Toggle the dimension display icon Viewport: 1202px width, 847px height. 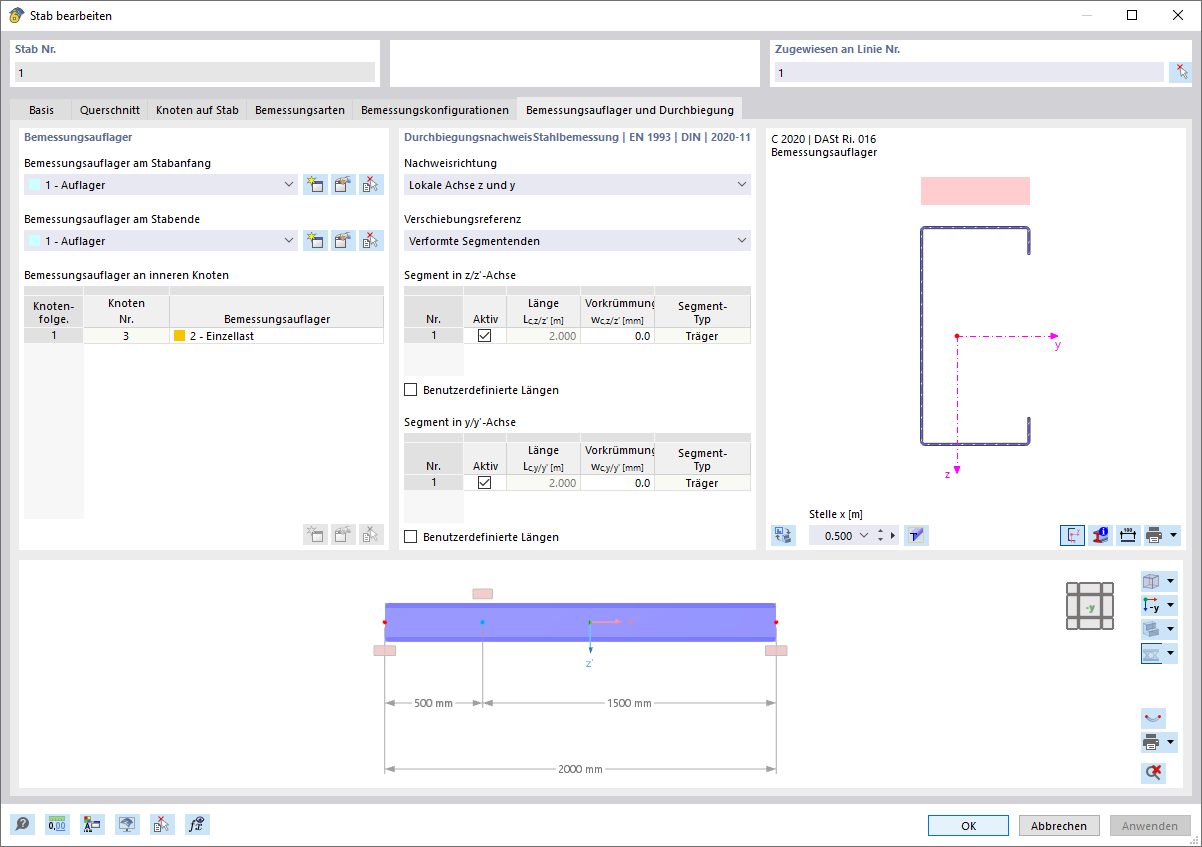[1128, 535]
